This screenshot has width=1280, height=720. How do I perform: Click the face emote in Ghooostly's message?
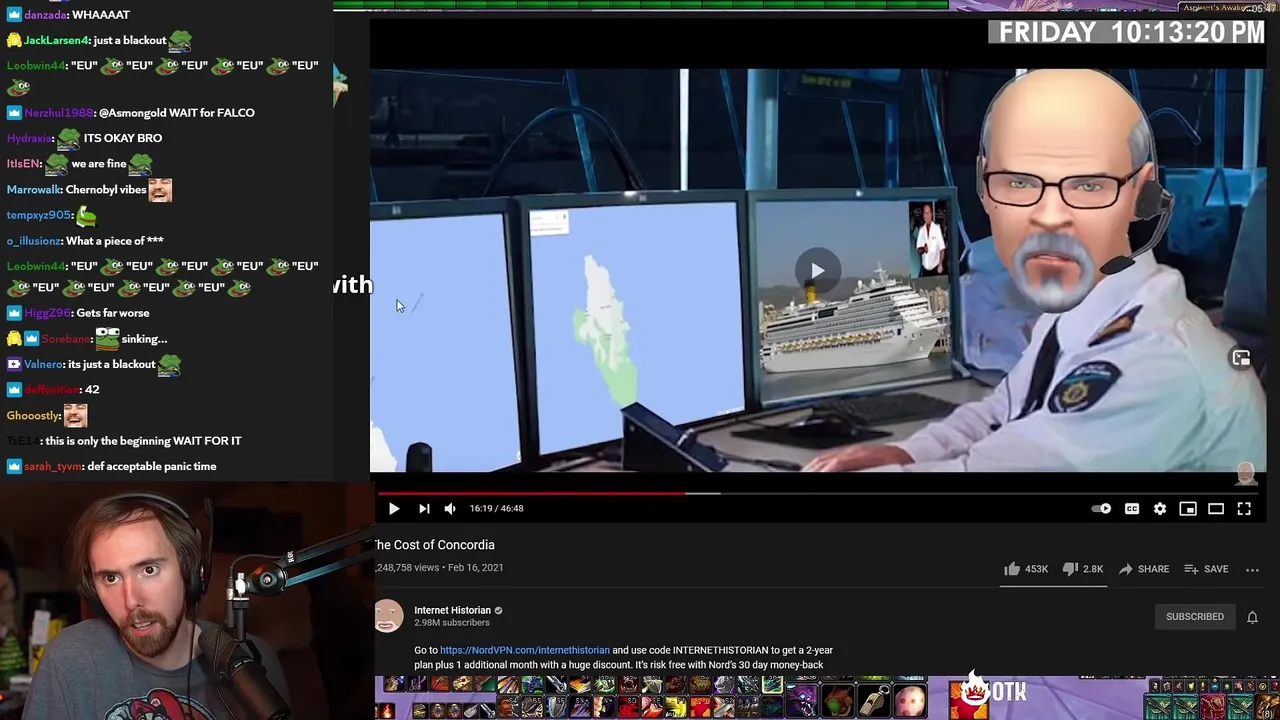[x=75, y=415]
